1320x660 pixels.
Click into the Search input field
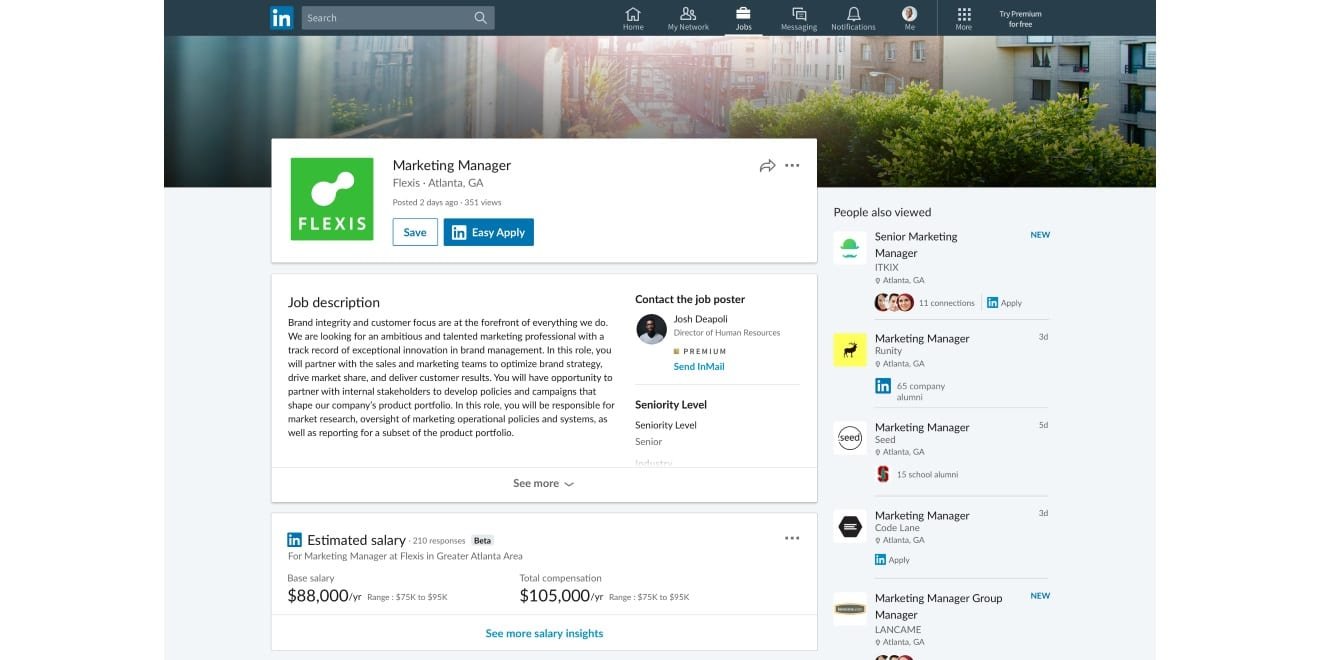pos(385,18)
